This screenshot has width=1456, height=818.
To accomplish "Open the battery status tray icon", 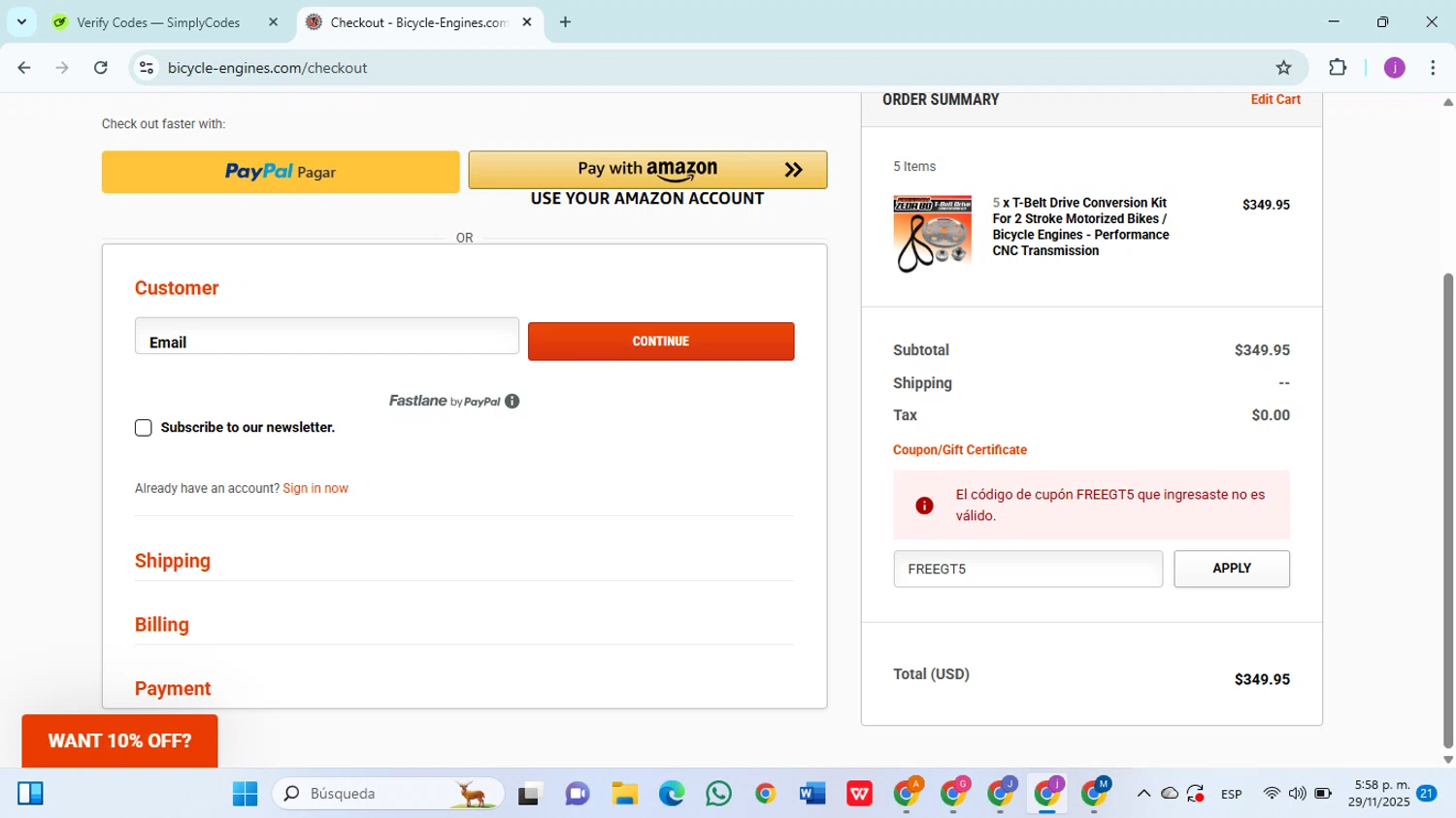I will (x=1323, y=794).
